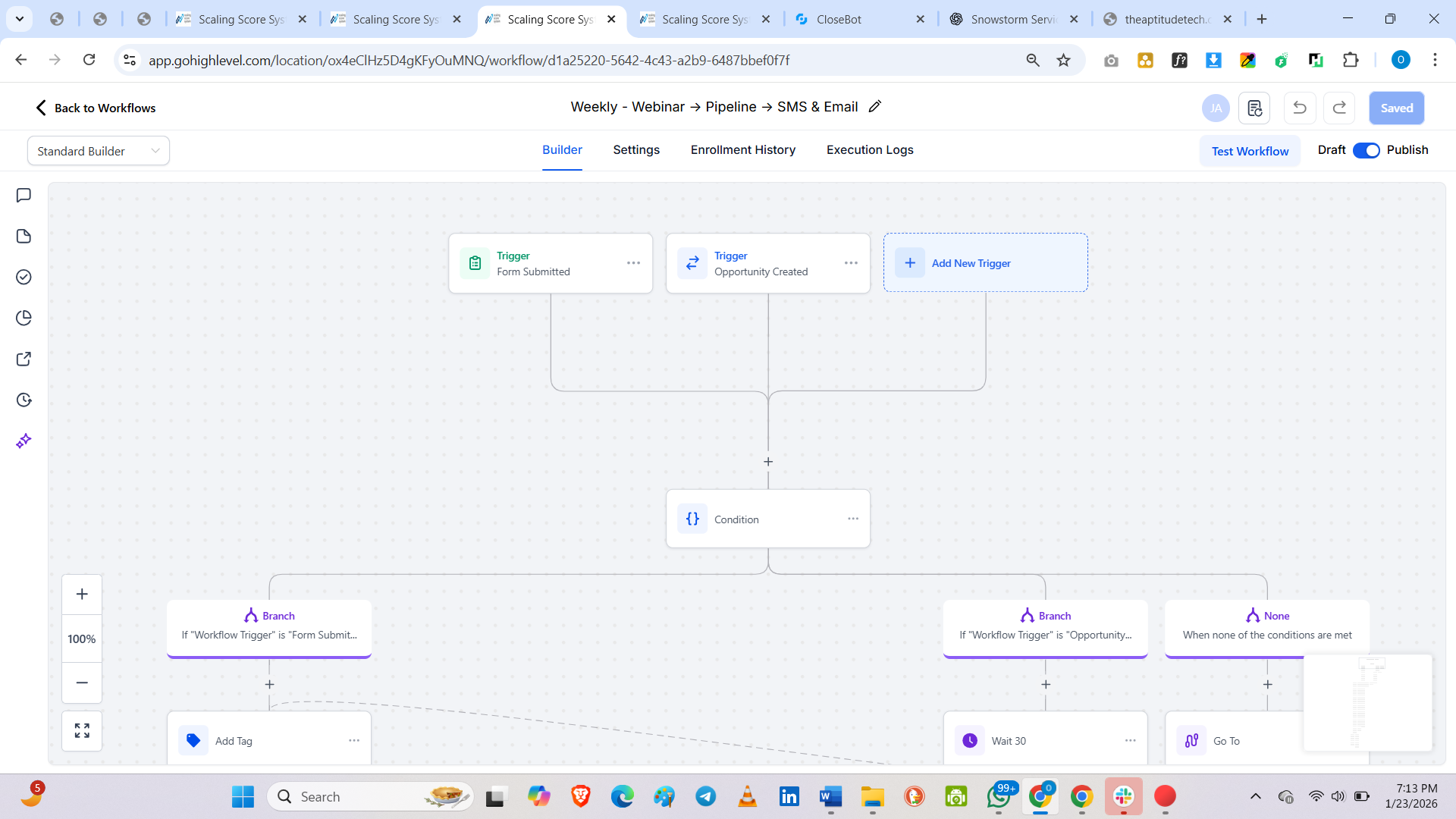
Task: Toggle the Draft/Publish switch
Action: pos(1366,150)
